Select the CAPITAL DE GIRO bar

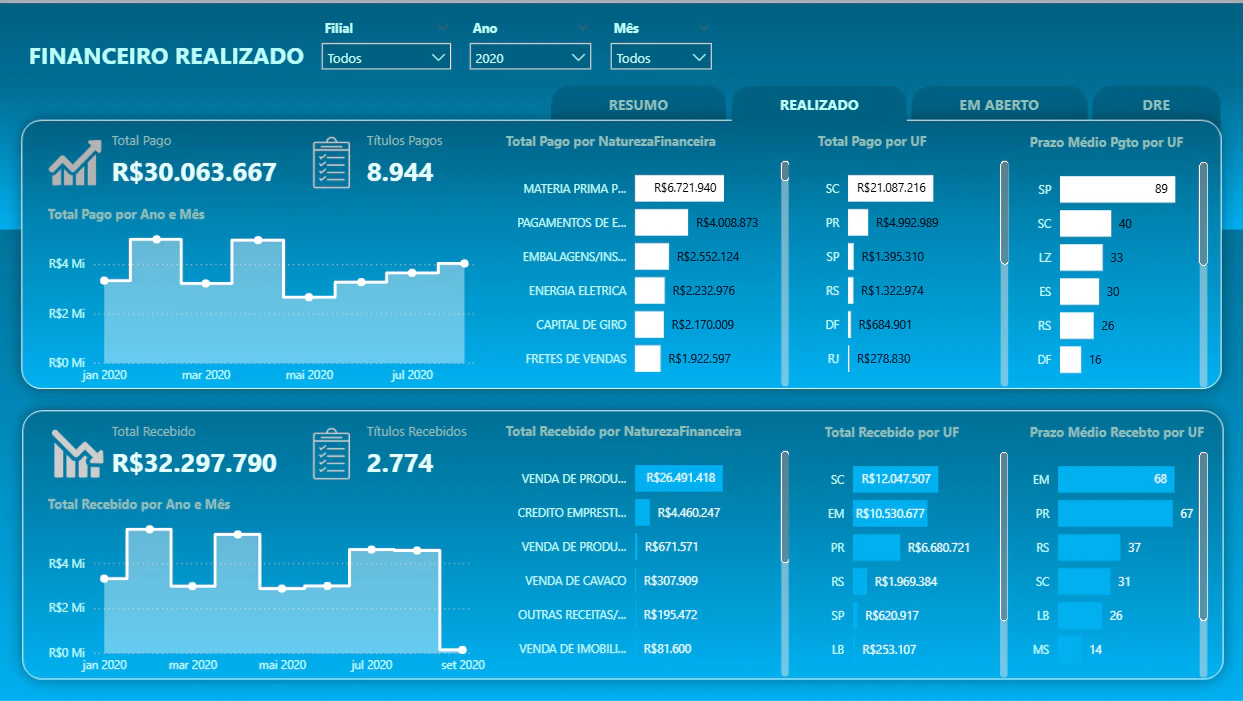(x=649, y=324)
